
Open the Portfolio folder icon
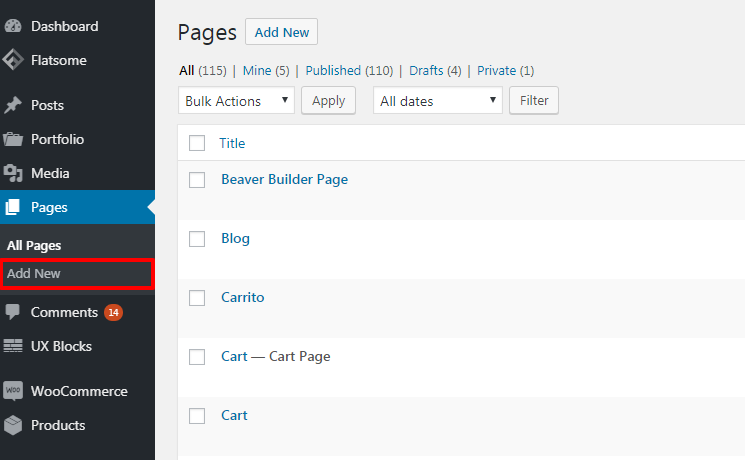pyautogui.click(x=13, y=139)
